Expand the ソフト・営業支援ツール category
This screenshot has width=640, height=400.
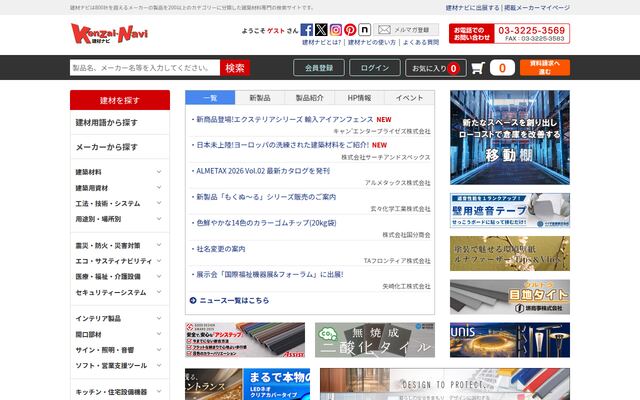pos(119,365)
